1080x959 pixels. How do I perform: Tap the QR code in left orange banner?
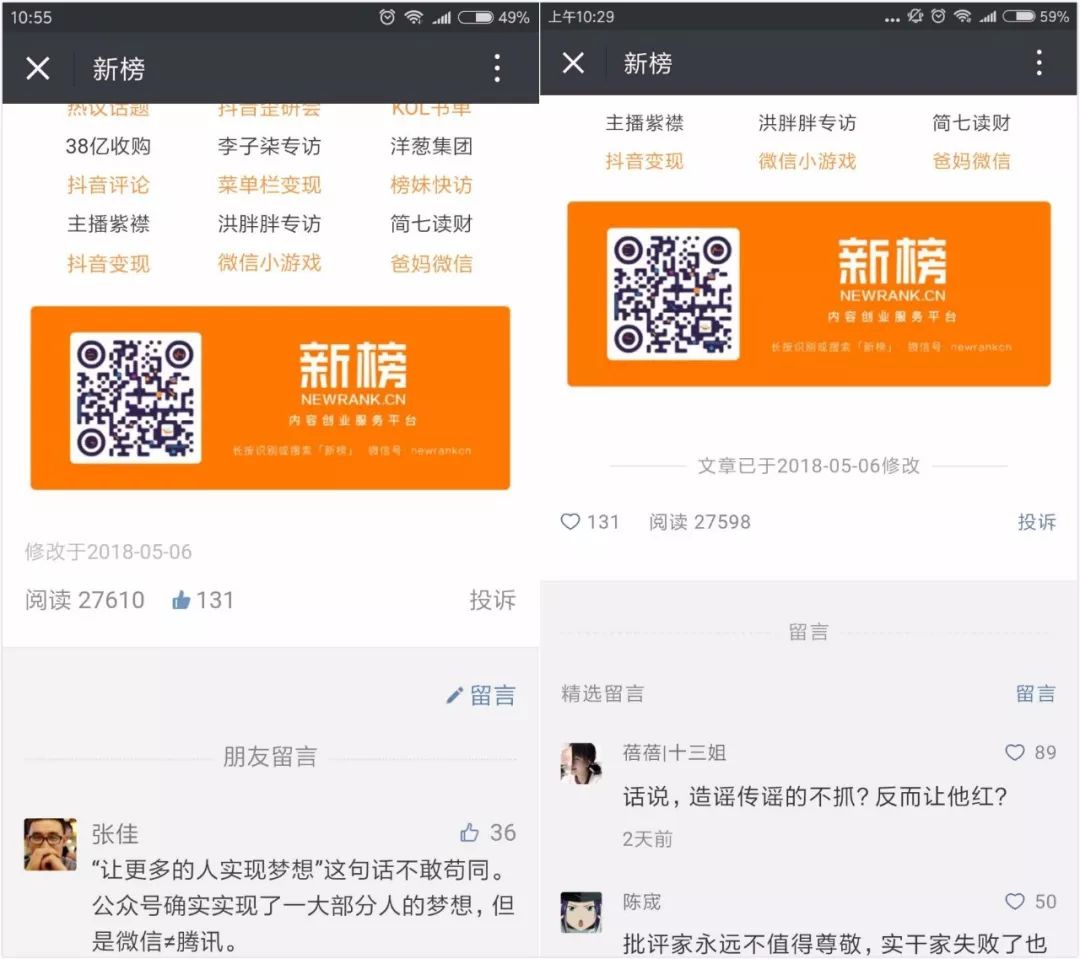pos(135,398)
